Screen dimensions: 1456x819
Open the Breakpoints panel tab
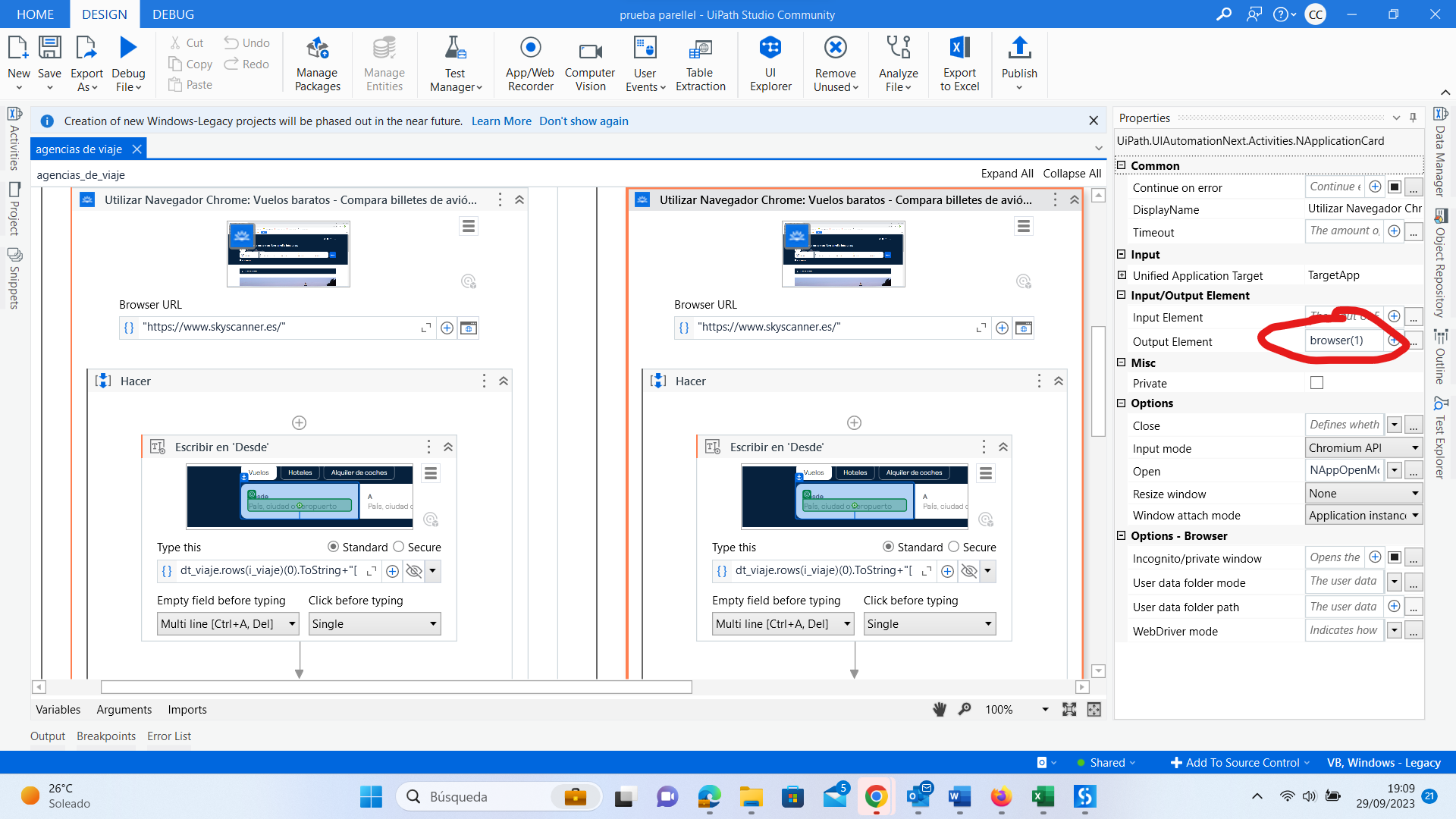(106, 736)
